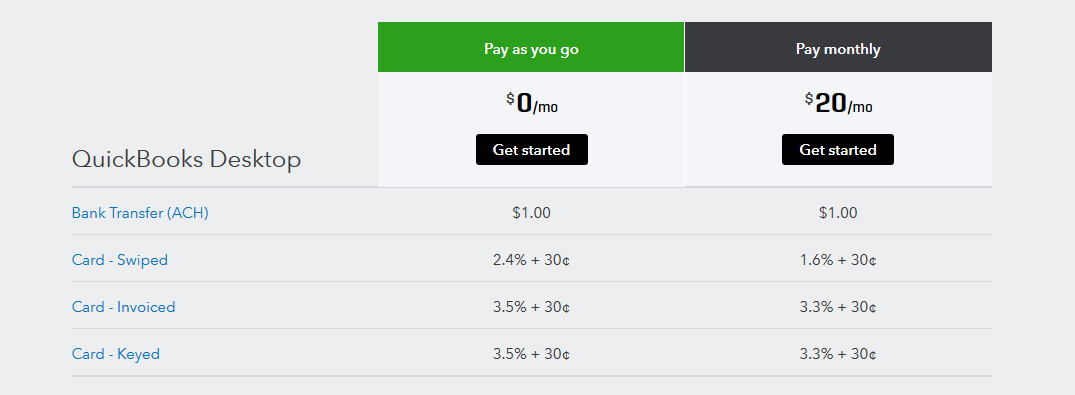Click the Pay as you go invoiced rate 3.5% + 30¢

(531, 307)
